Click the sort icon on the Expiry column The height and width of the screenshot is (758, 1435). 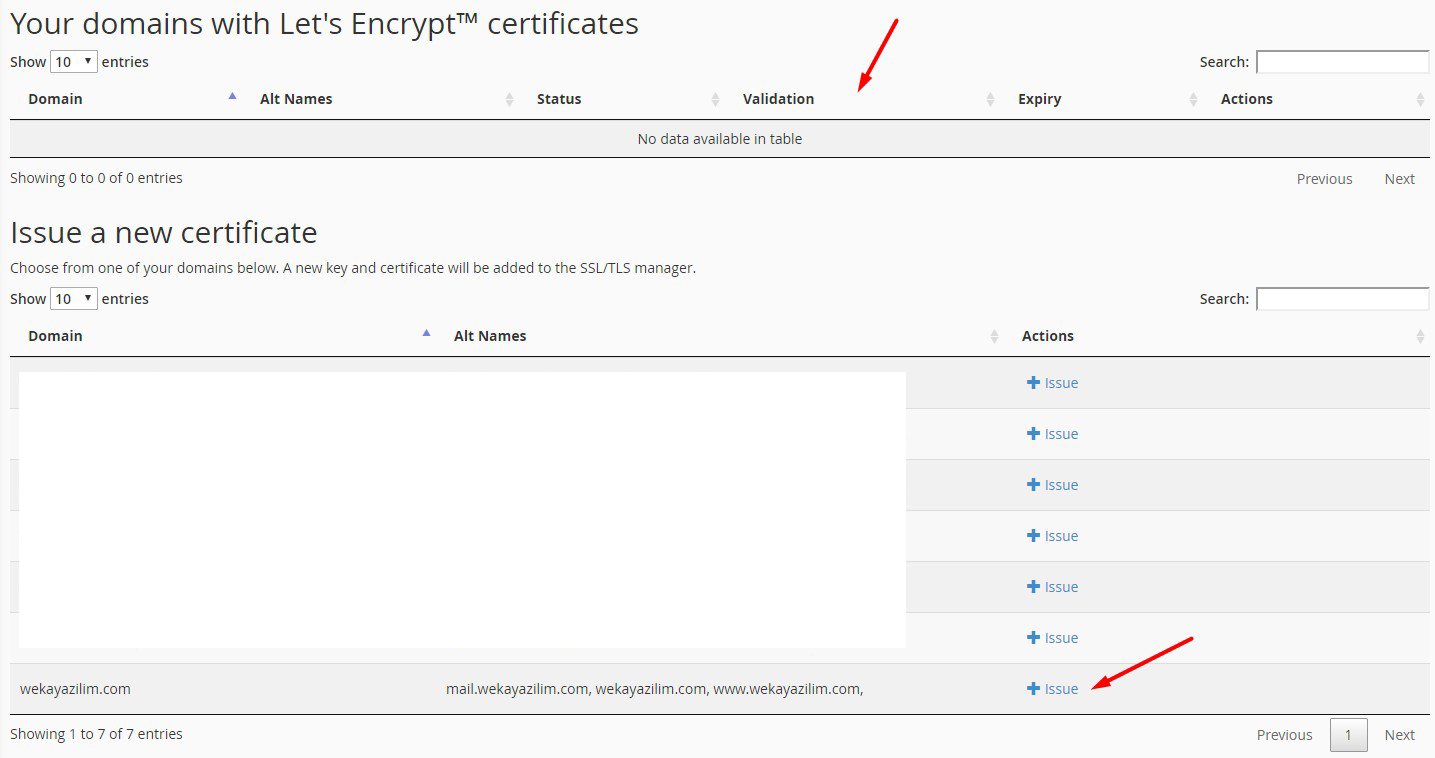tap(1193, 99)
